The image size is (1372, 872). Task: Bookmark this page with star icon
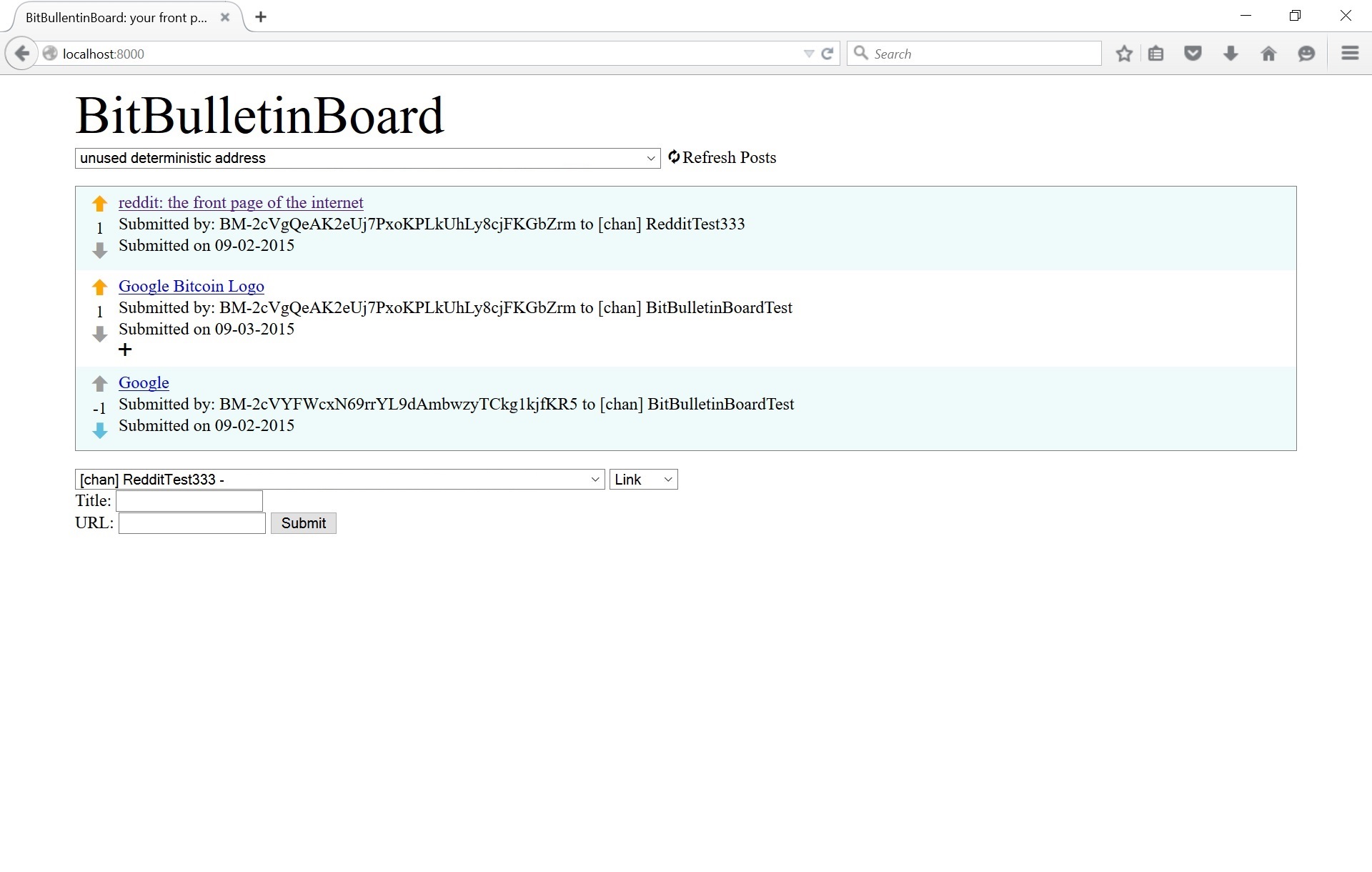(x=1124, y=54)
